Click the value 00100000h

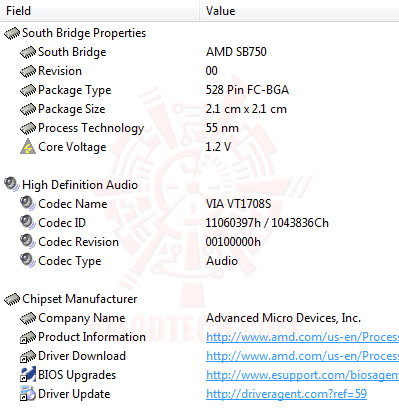(233, 242)
